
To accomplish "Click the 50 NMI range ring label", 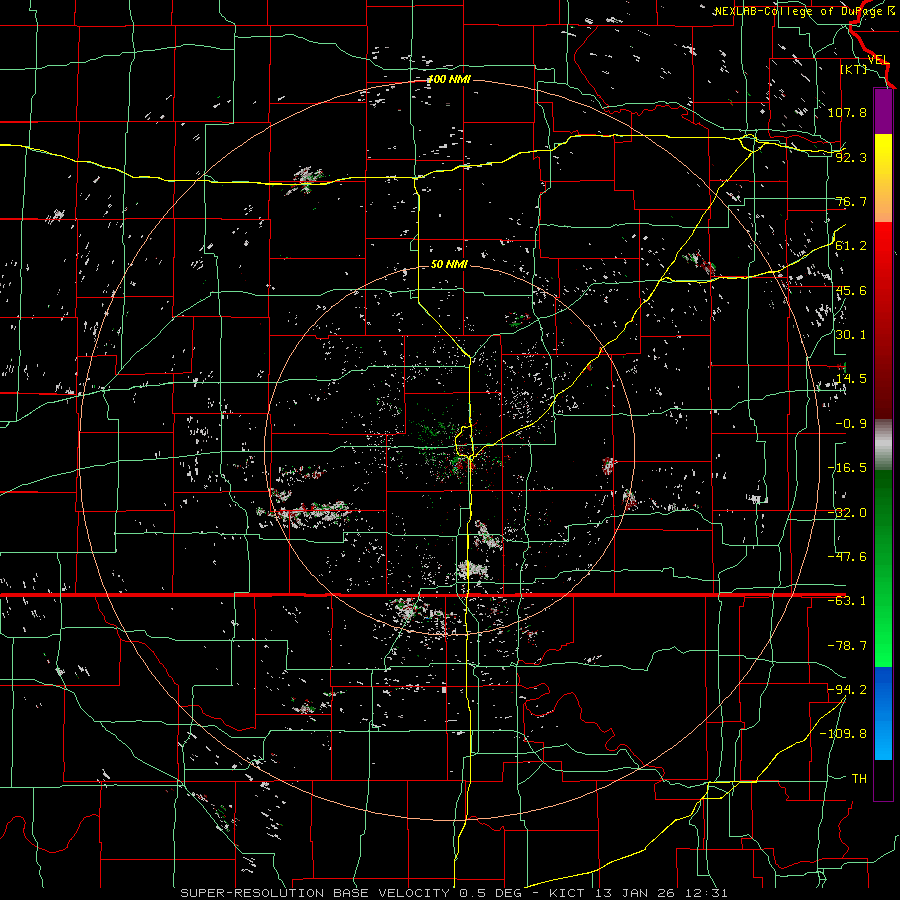I will pyautogui.click(x=449, y=265).
